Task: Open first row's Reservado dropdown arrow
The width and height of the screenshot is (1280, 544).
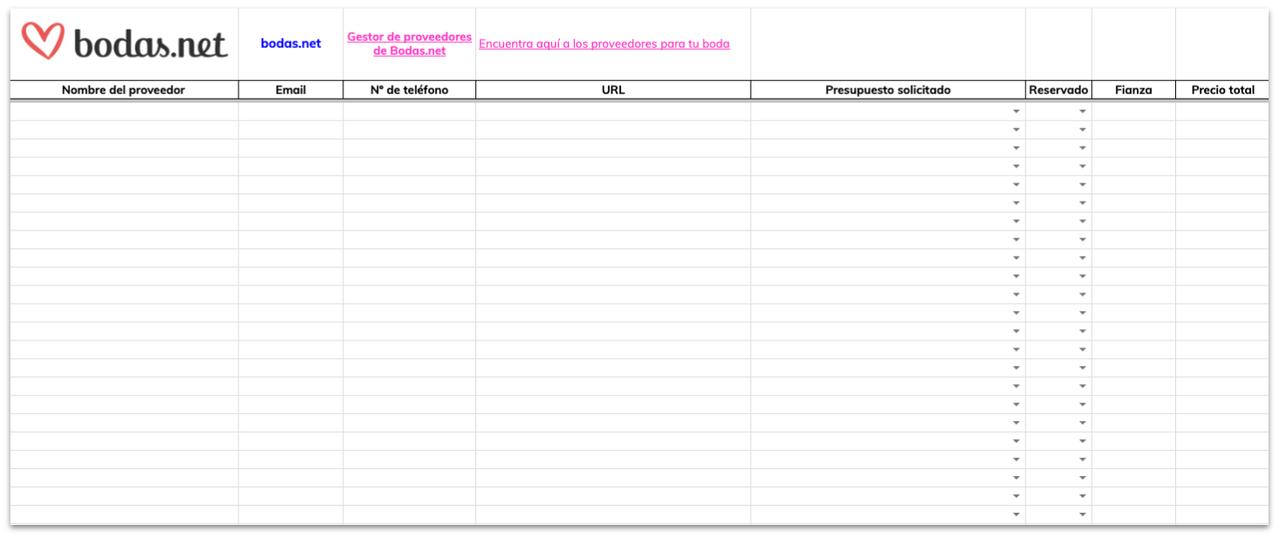Action: click(1082, 111)
